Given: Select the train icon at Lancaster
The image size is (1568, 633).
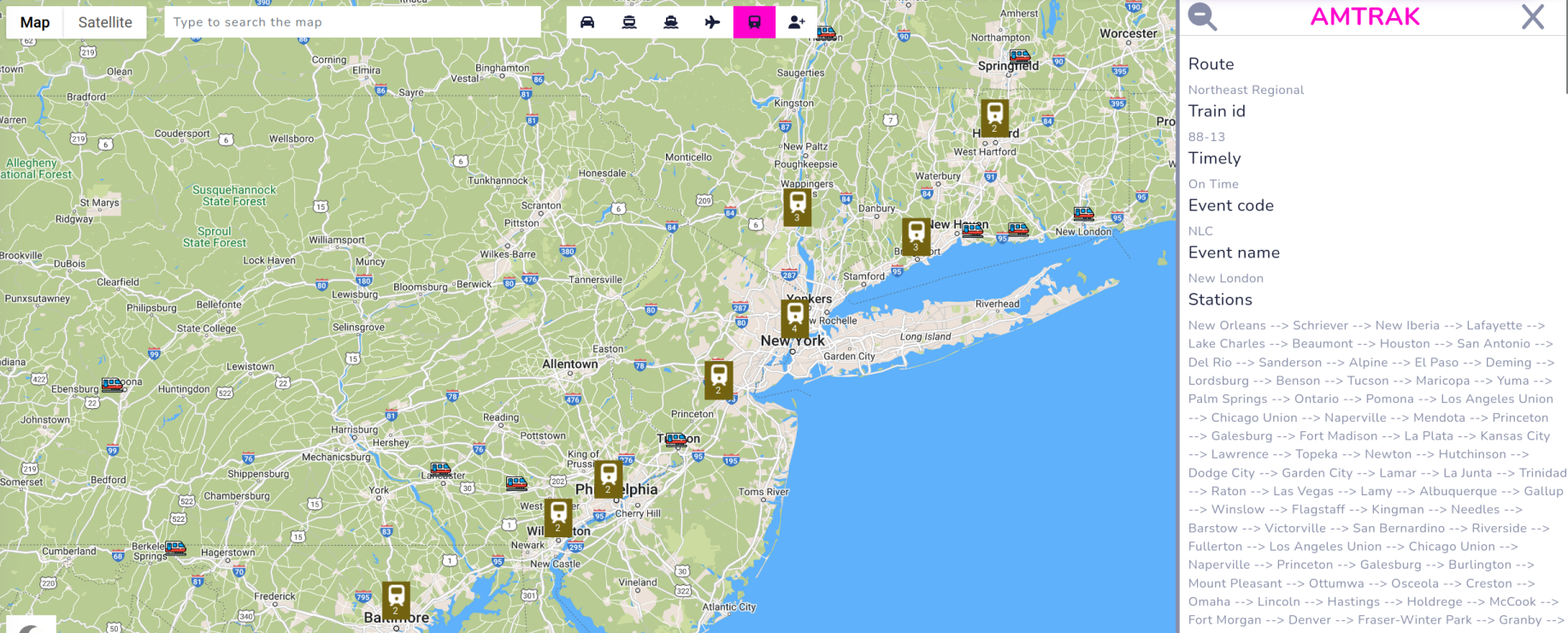Looking at the screenshot, I should tap(440, 470).
